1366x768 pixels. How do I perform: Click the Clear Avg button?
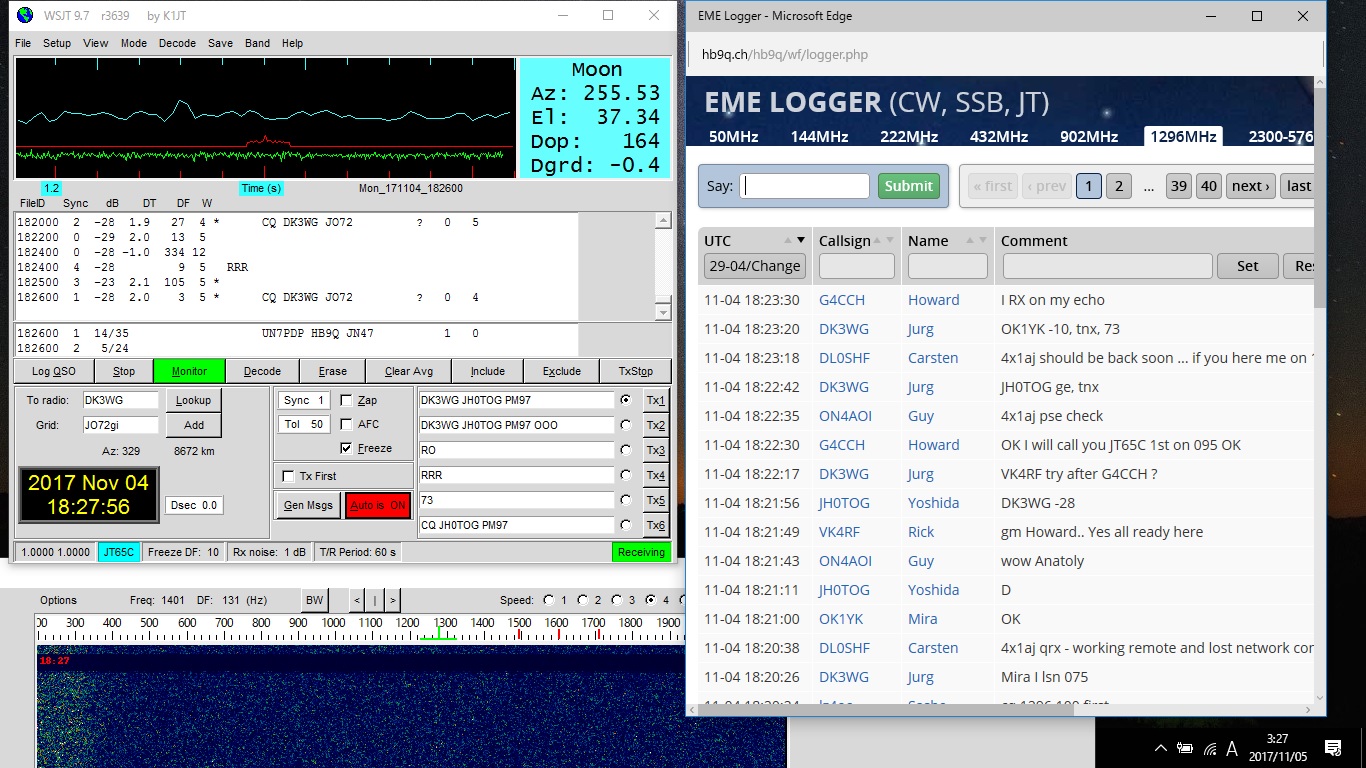(409, 371)
